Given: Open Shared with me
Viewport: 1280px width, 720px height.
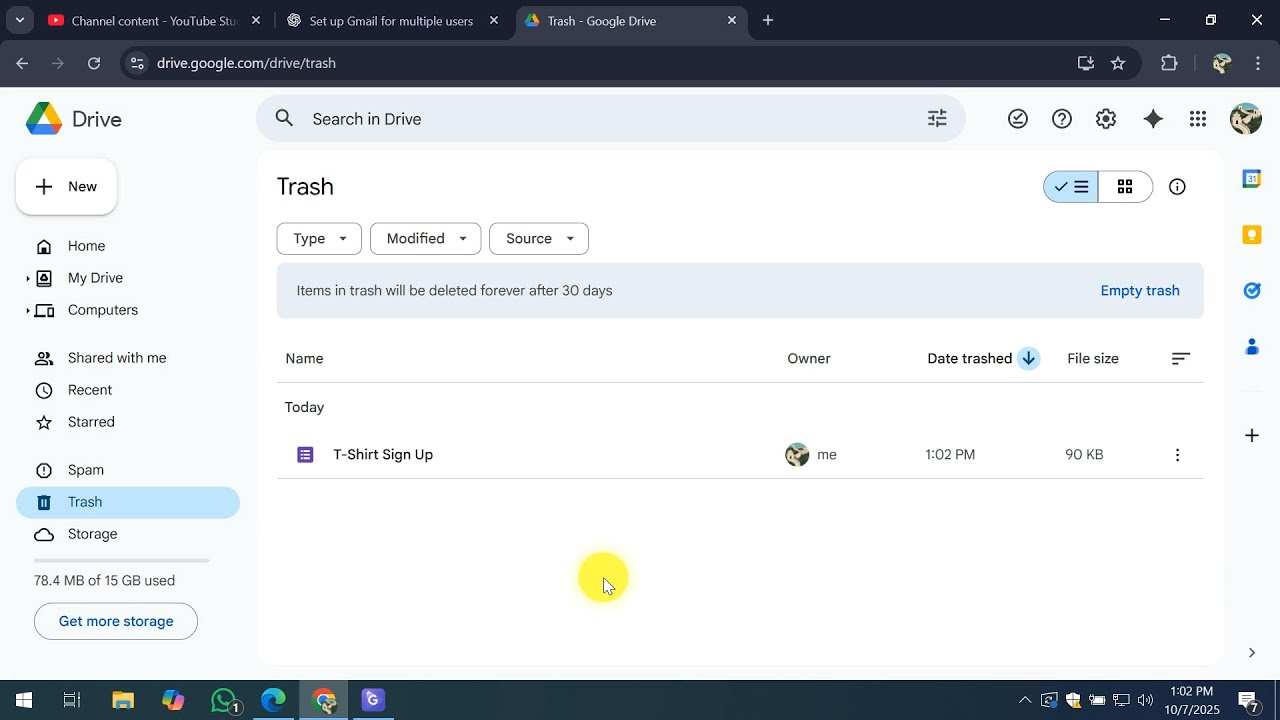Looking at the screenshot, I should (128, 358).
